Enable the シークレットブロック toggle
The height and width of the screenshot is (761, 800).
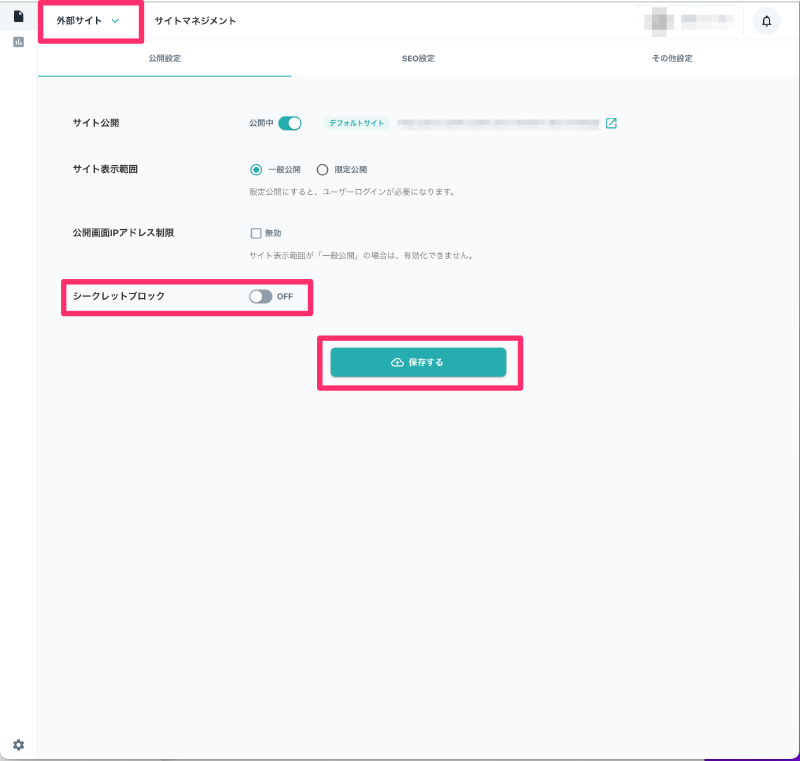(260, 297)
